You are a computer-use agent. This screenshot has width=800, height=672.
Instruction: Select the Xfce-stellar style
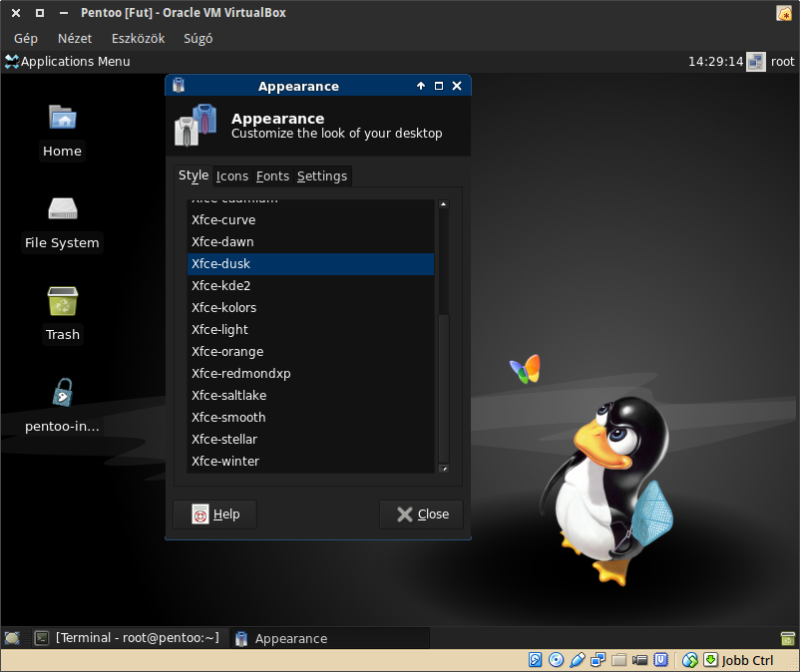click(x=311, y=439)
